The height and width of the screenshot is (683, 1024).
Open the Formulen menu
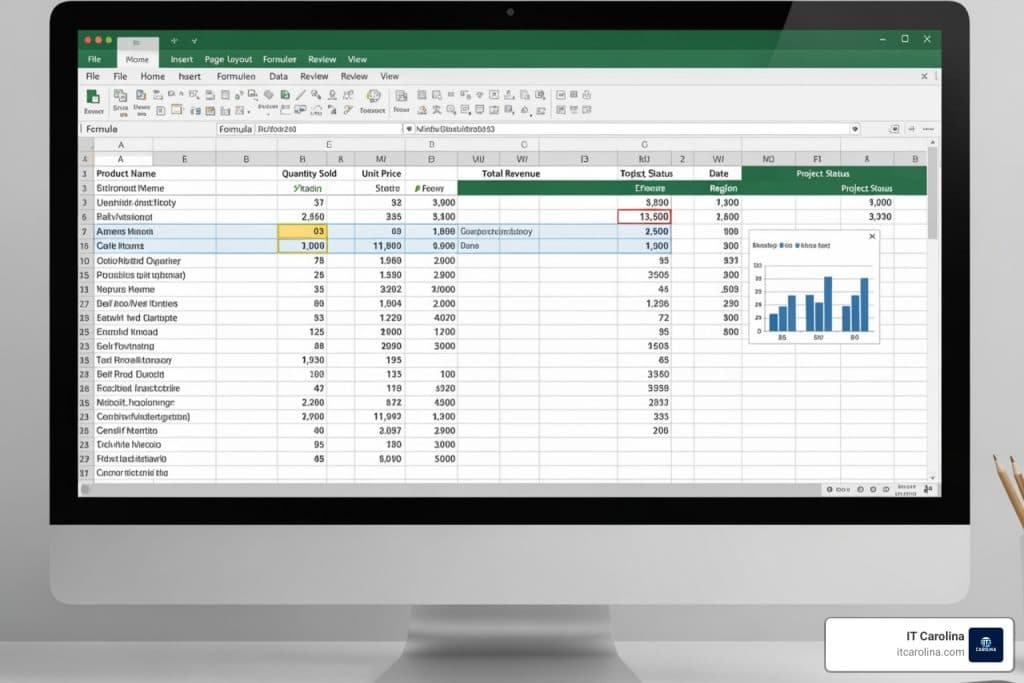(x=236, y=76)
